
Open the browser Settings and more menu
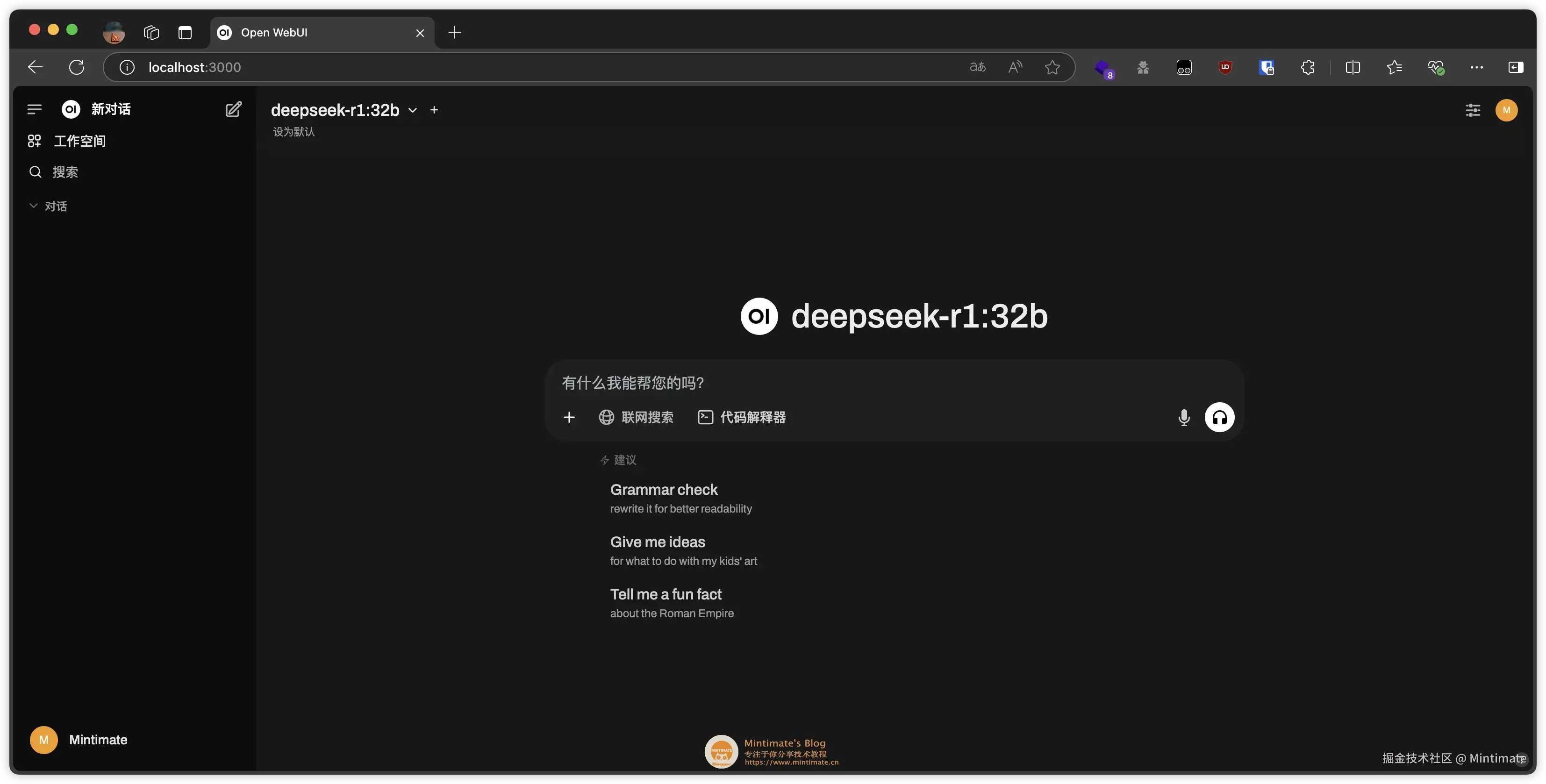[x=1477, y=67]
